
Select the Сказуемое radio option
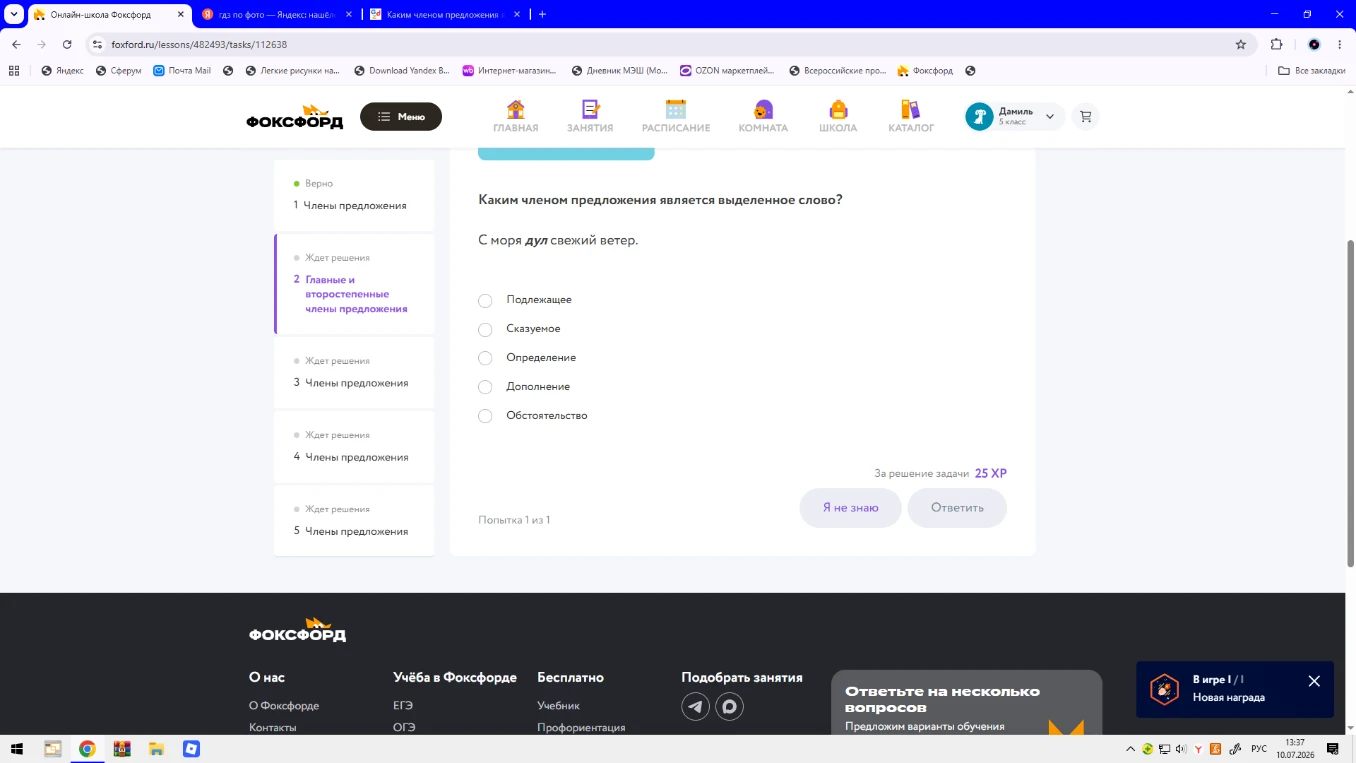(485, 329)
